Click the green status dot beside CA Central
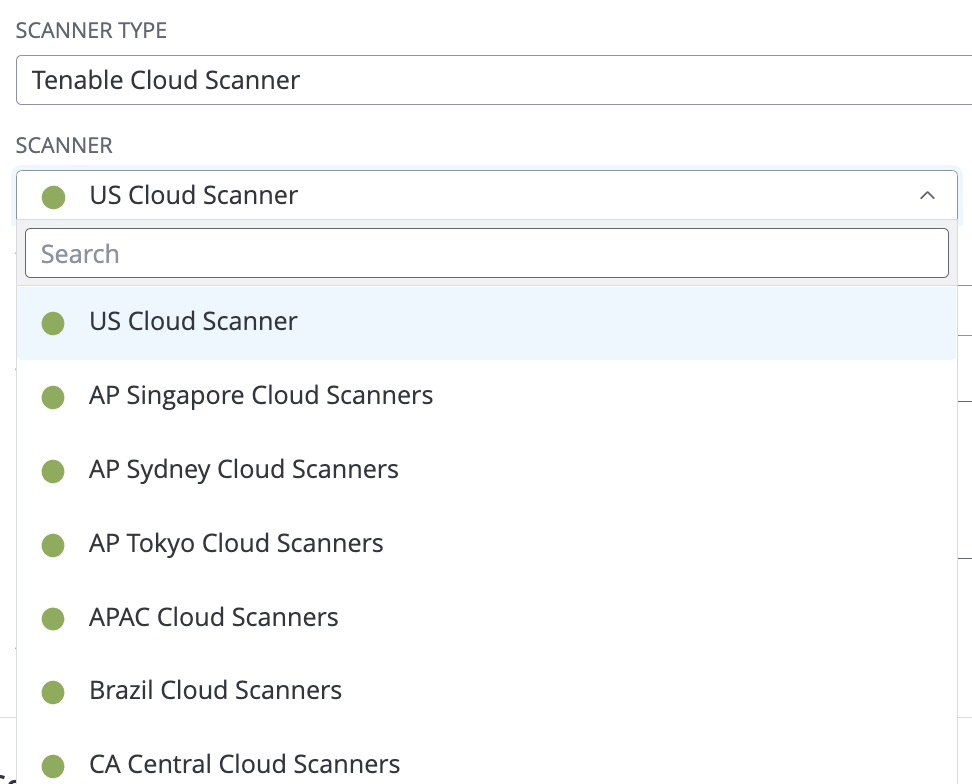The width and height of the screenshot is (972, 784). [x=53, y=766]
